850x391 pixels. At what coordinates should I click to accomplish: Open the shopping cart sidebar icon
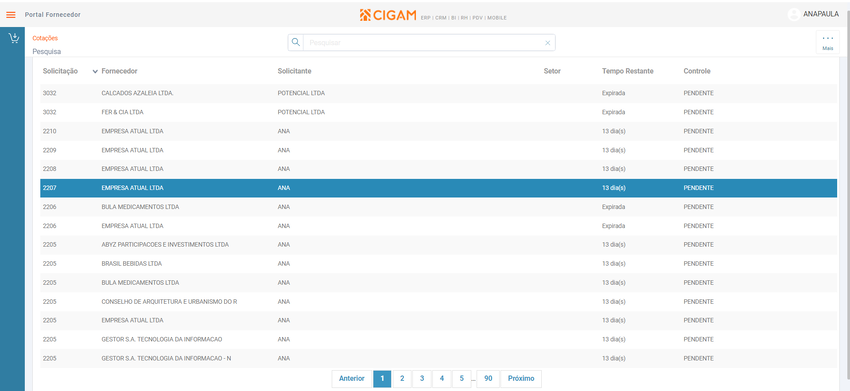(x=14, y=38)
